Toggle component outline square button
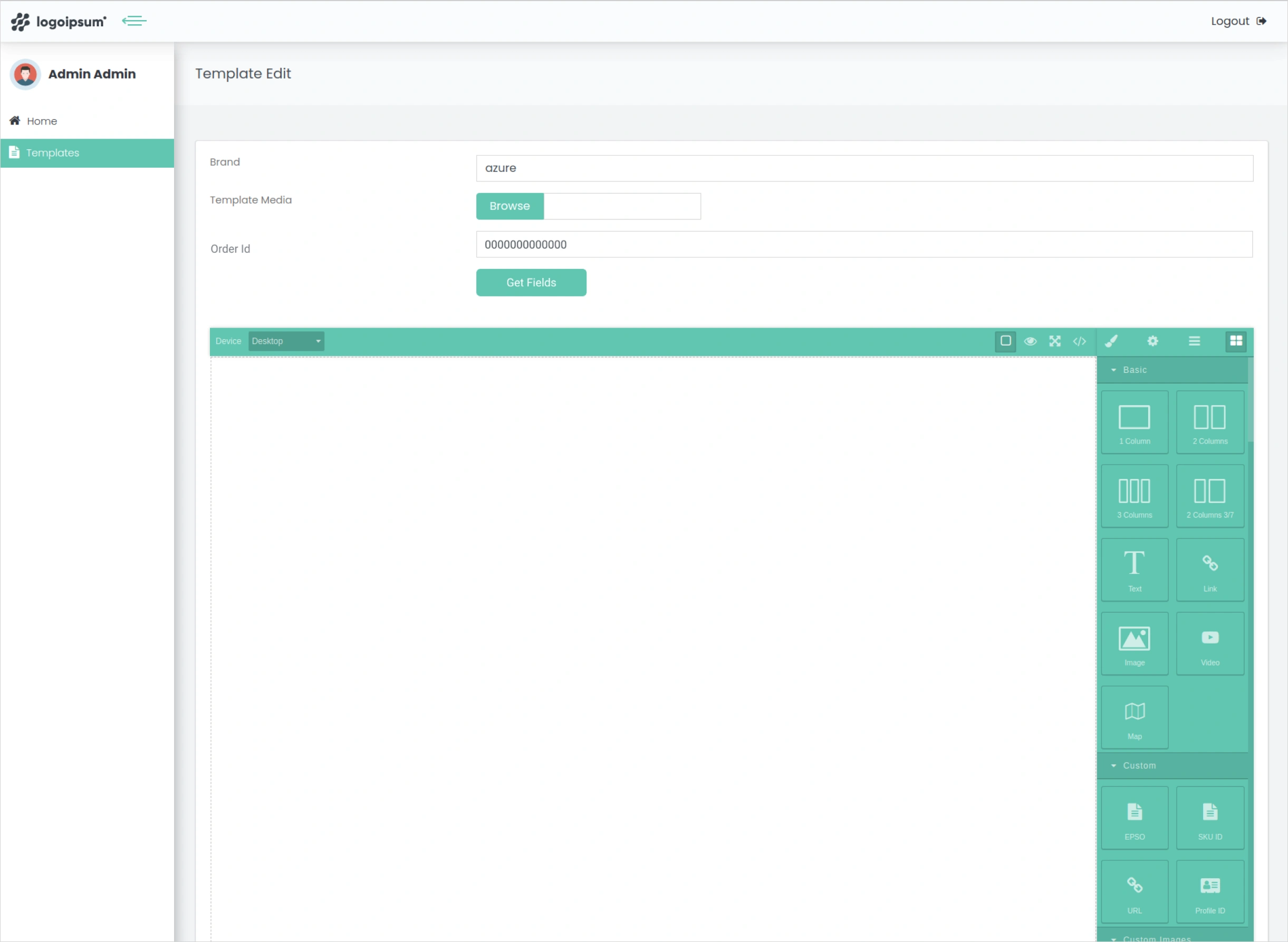This screenshot has width=1288, height=942. pos(1005,341)
